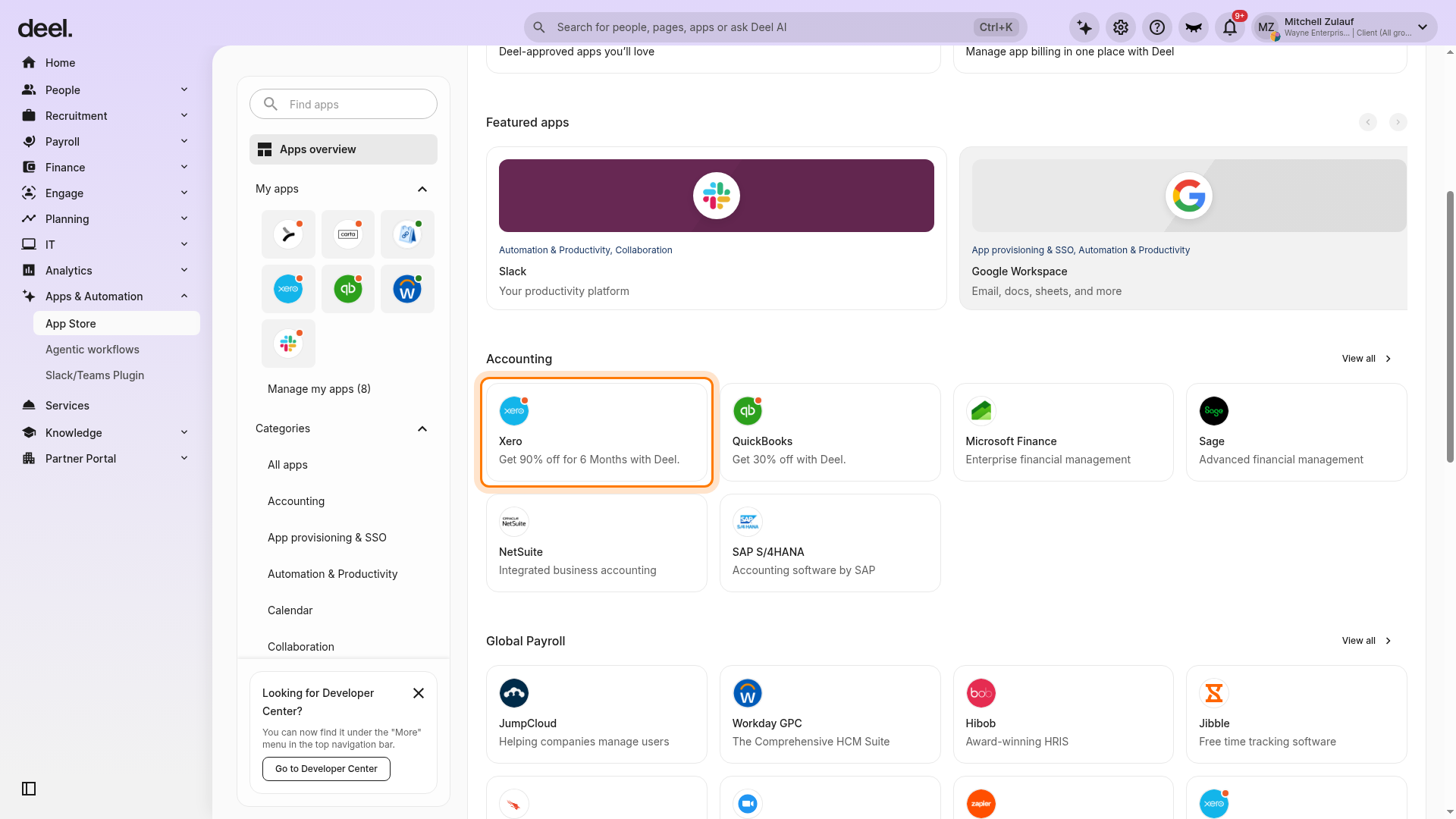
Task: Click Manage my apps (8)
Action: [x=319, y=389]
